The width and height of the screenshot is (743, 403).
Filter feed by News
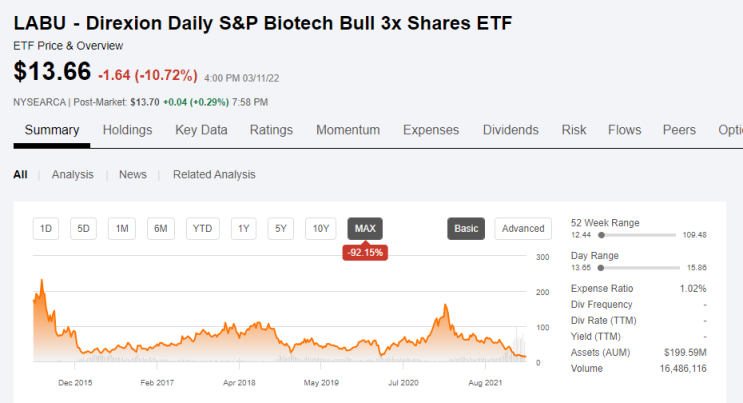click(133, 174)
